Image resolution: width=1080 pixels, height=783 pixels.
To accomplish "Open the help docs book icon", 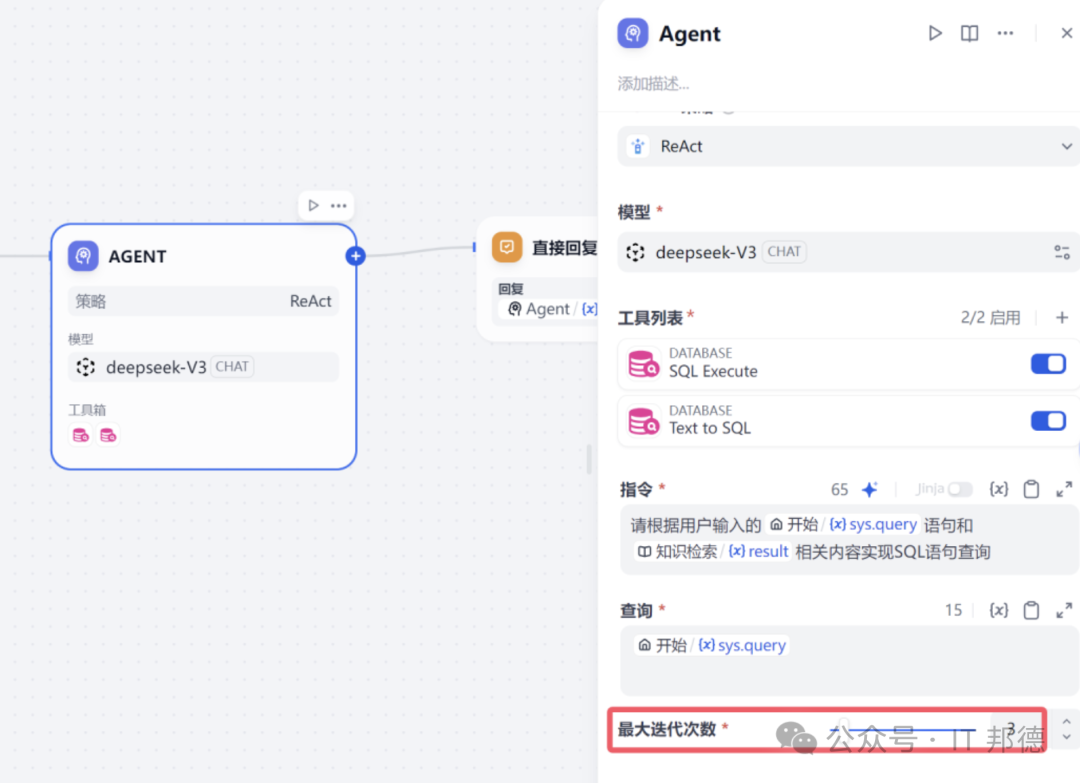I will [969, 33].
